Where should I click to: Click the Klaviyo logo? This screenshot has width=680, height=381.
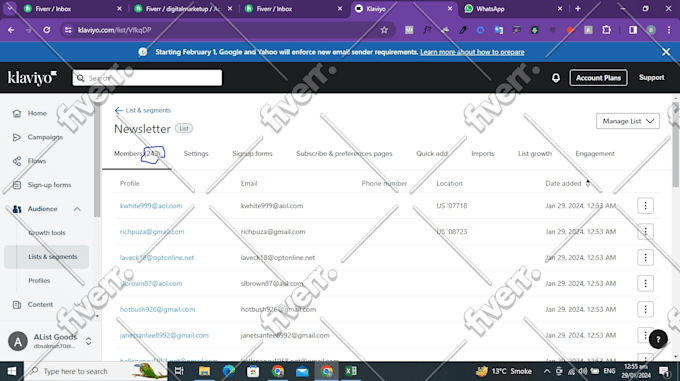(32, 78)
